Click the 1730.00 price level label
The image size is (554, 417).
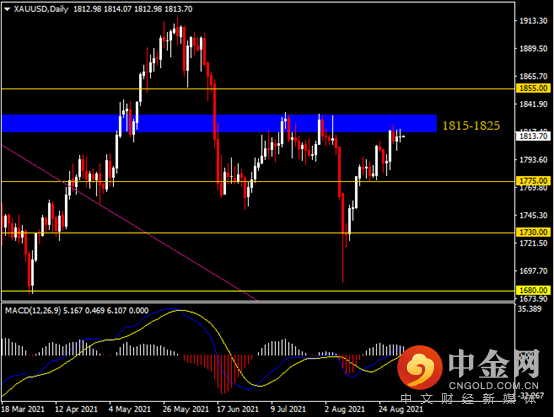point(533,232)
